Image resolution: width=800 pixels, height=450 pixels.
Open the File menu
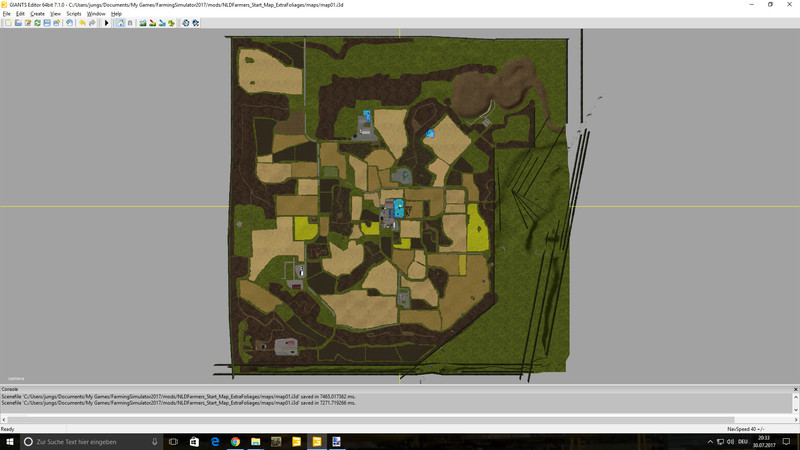point(6,13)
